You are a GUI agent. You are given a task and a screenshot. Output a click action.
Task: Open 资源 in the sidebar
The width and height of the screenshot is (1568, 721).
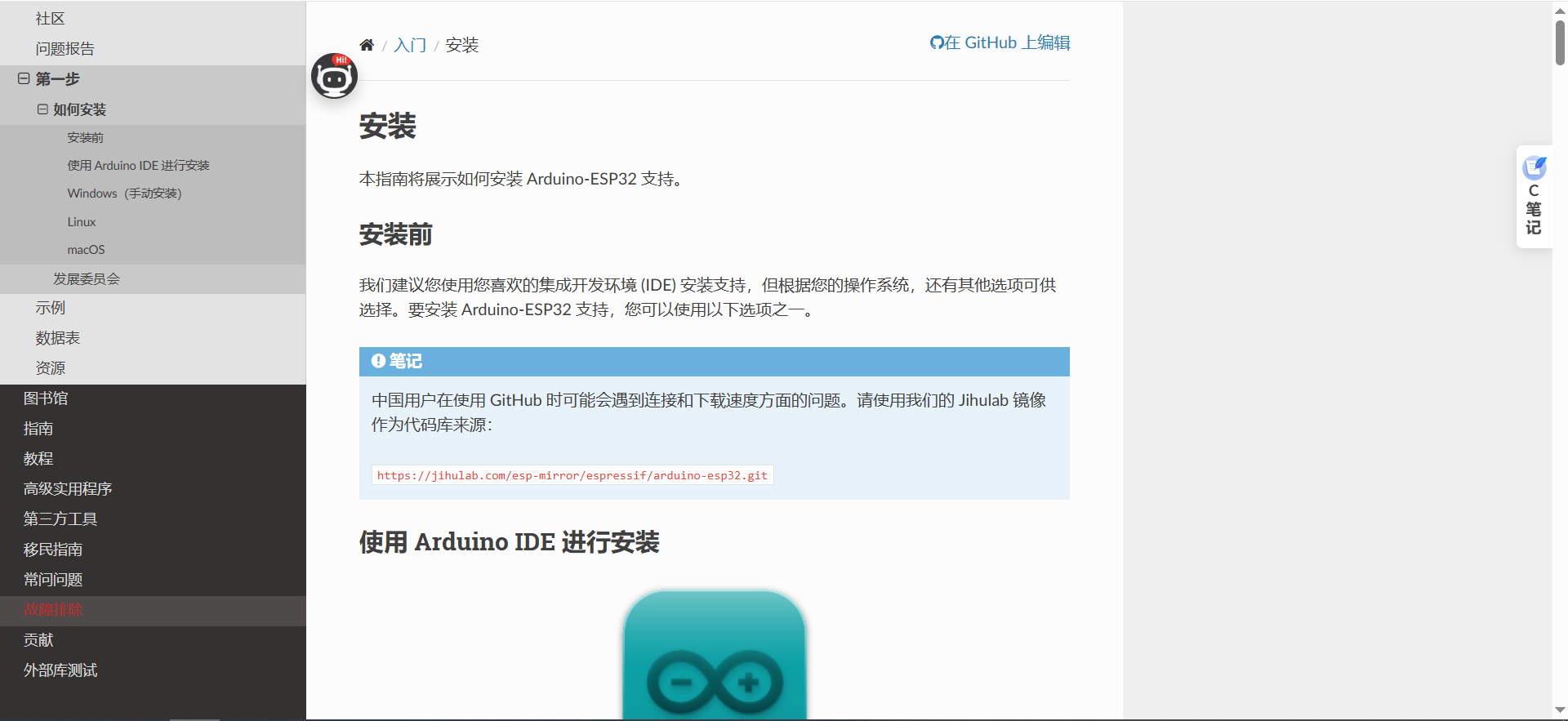coord(50,368)
